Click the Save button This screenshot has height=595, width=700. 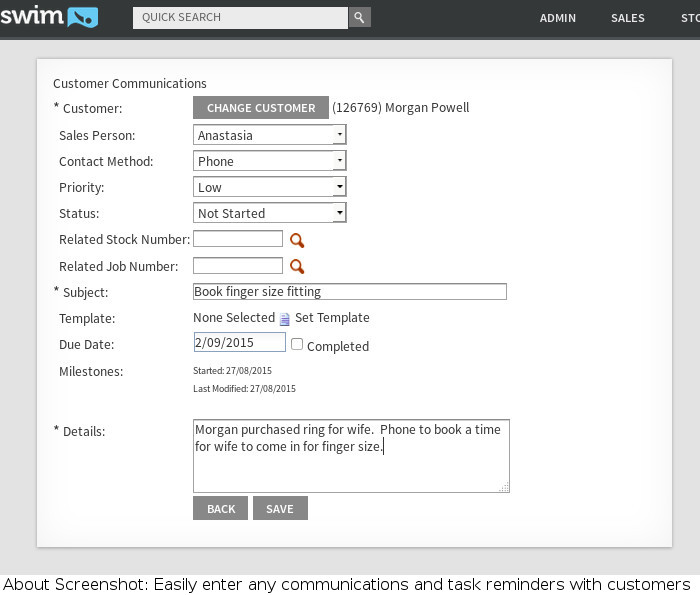coord(280,509)
